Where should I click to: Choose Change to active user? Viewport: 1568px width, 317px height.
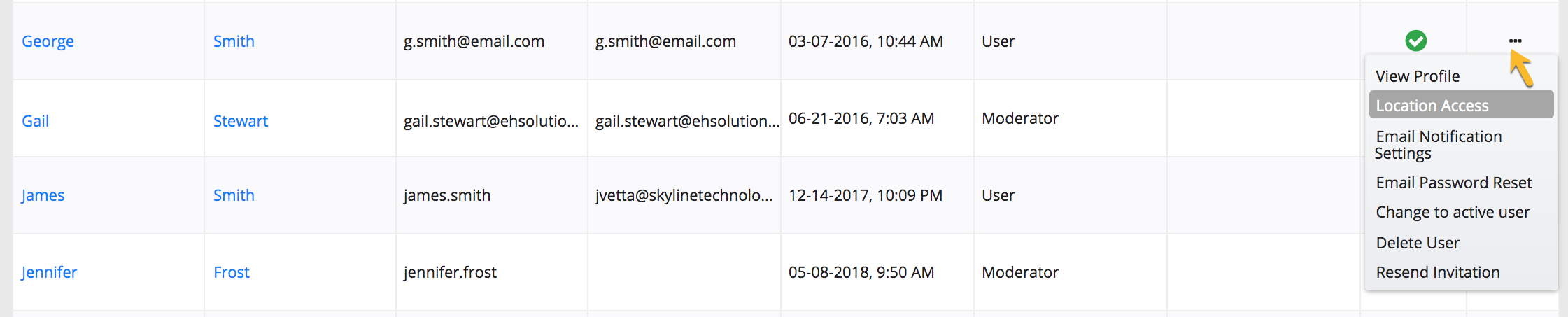point(1453,212)
